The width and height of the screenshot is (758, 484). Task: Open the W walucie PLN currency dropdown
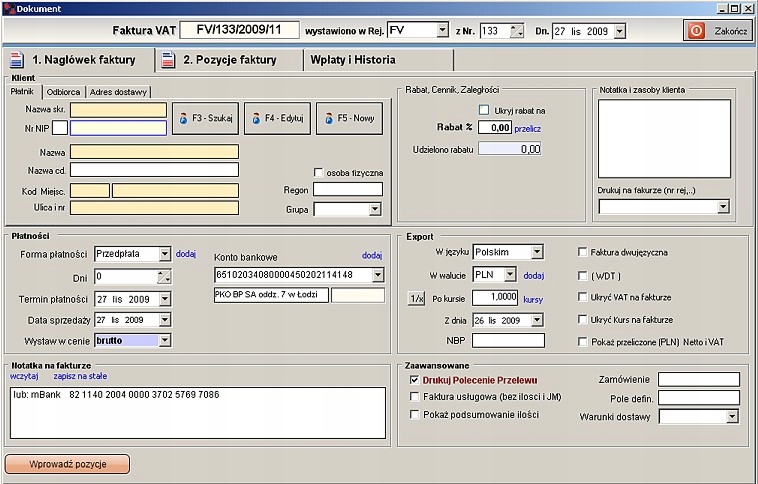pyautogui.click(x=510, y=275)
